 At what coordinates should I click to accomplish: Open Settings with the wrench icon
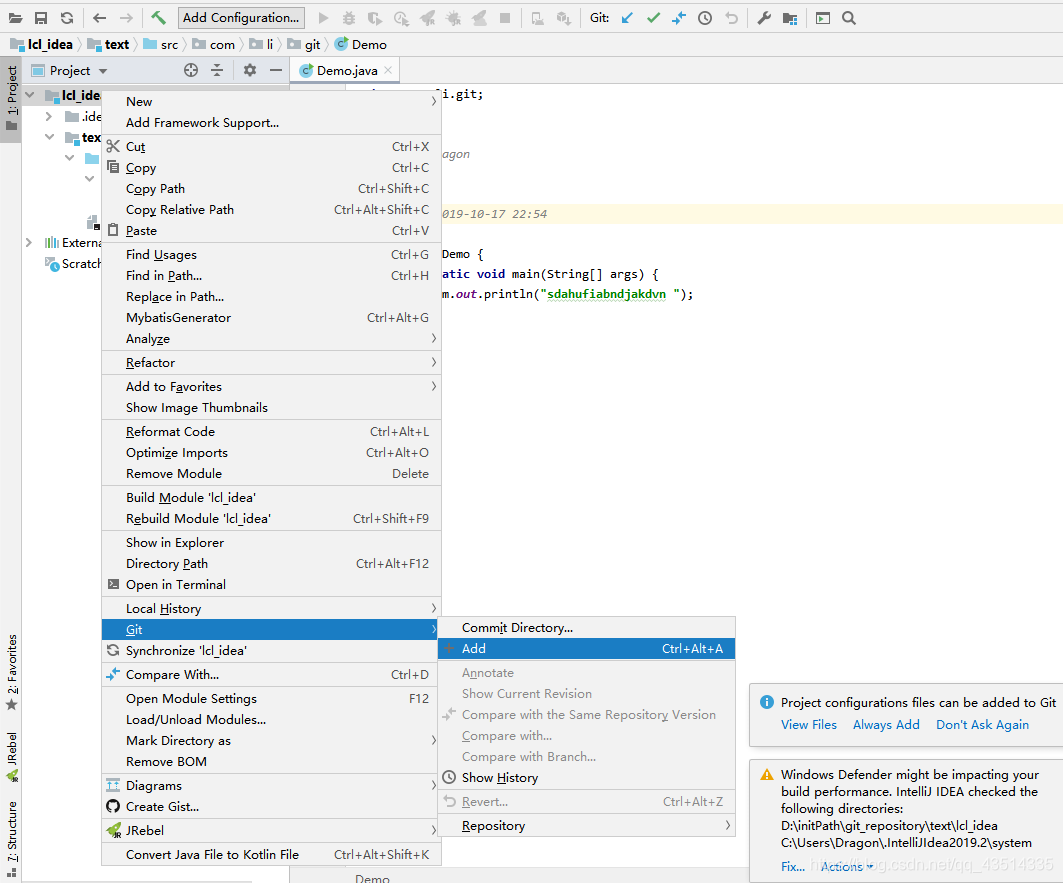(764, 18)
